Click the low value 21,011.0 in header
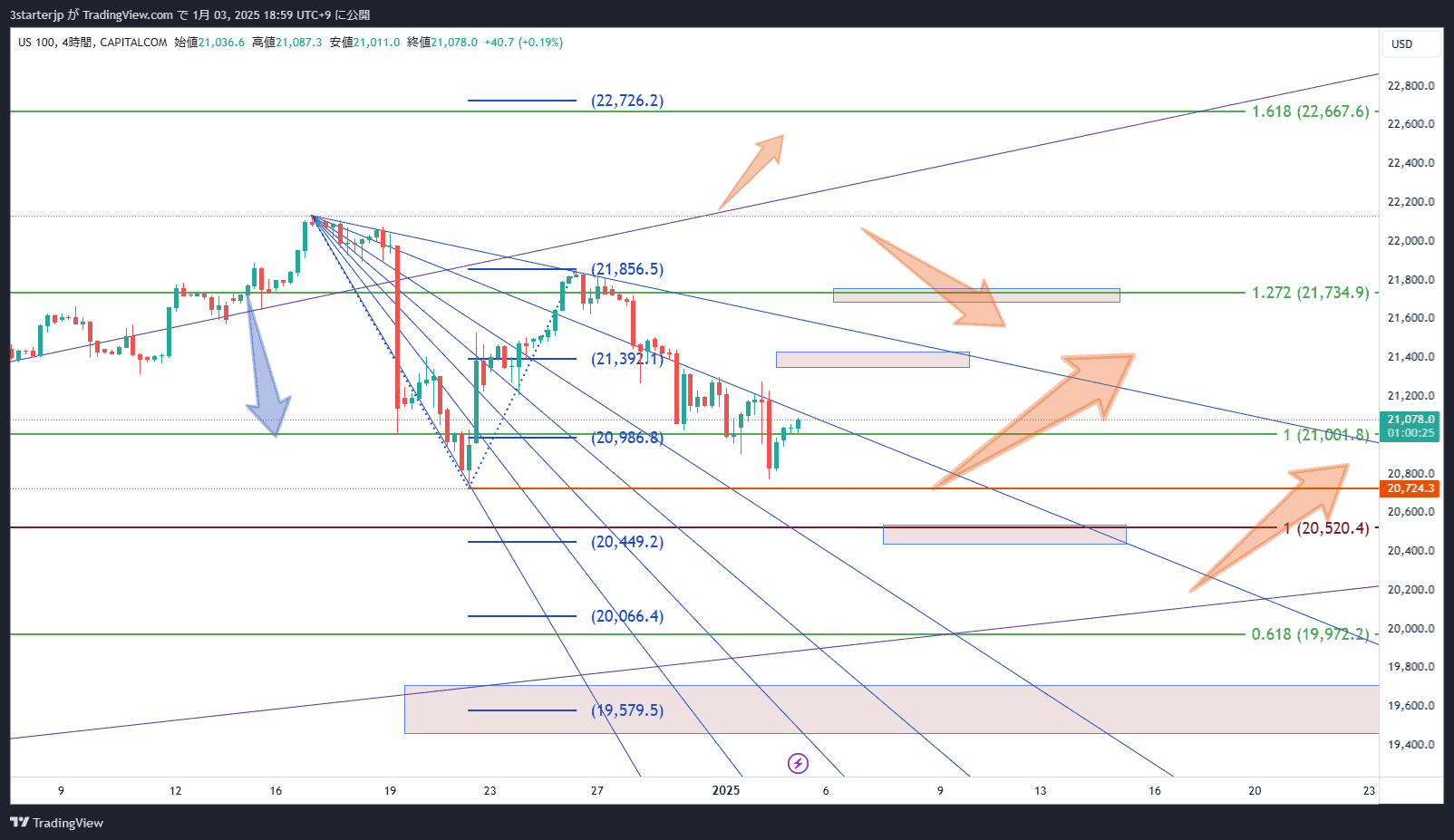This screenshot has width=1454, height=840. pyautogui.click(x=376, y=43)
